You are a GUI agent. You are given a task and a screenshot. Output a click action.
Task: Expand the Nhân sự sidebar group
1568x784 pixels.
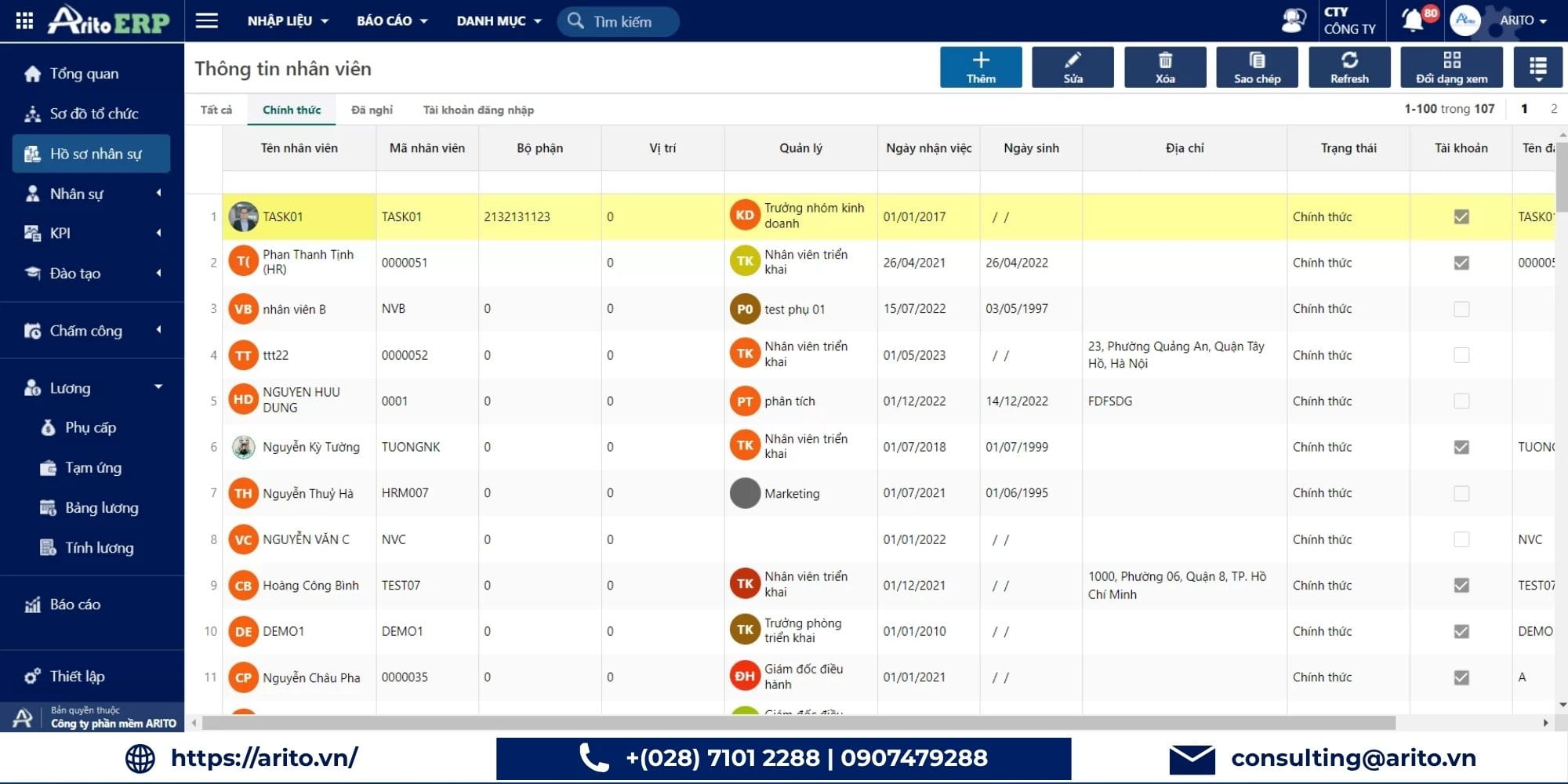tap(93, 194)
